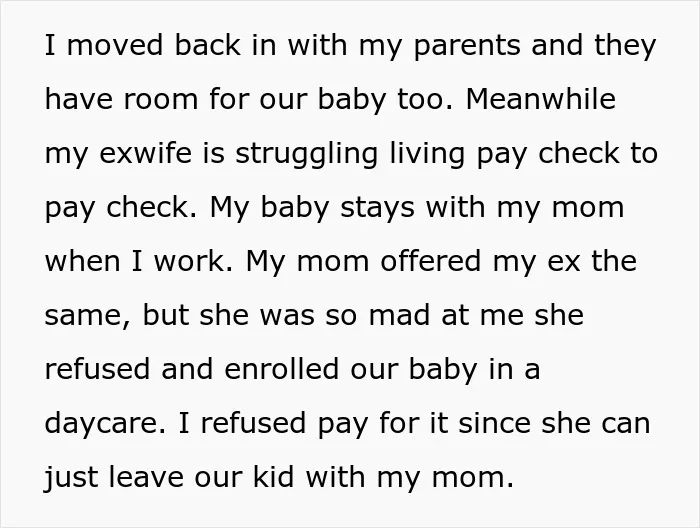Click the word "struggling" in third line
The image size is (700, 528).
[306, 155]
